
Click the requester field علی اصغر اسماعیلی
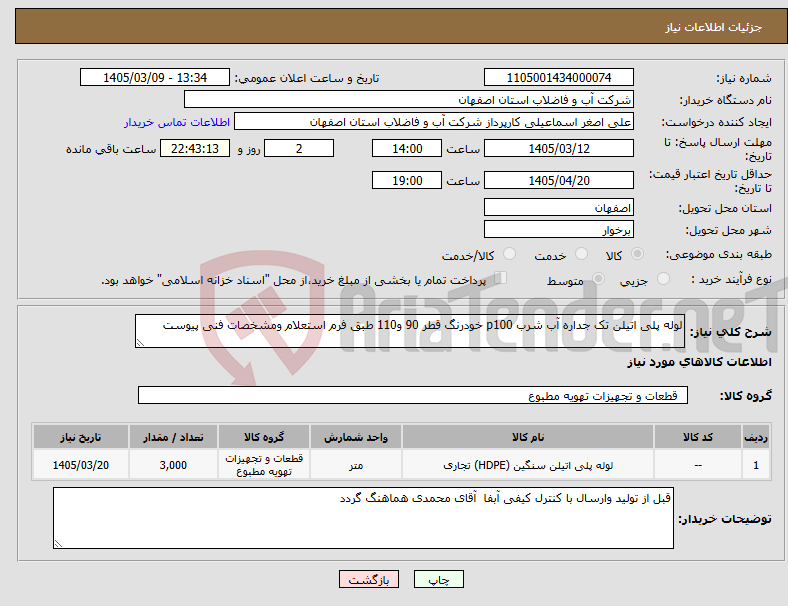pos(434,122)
